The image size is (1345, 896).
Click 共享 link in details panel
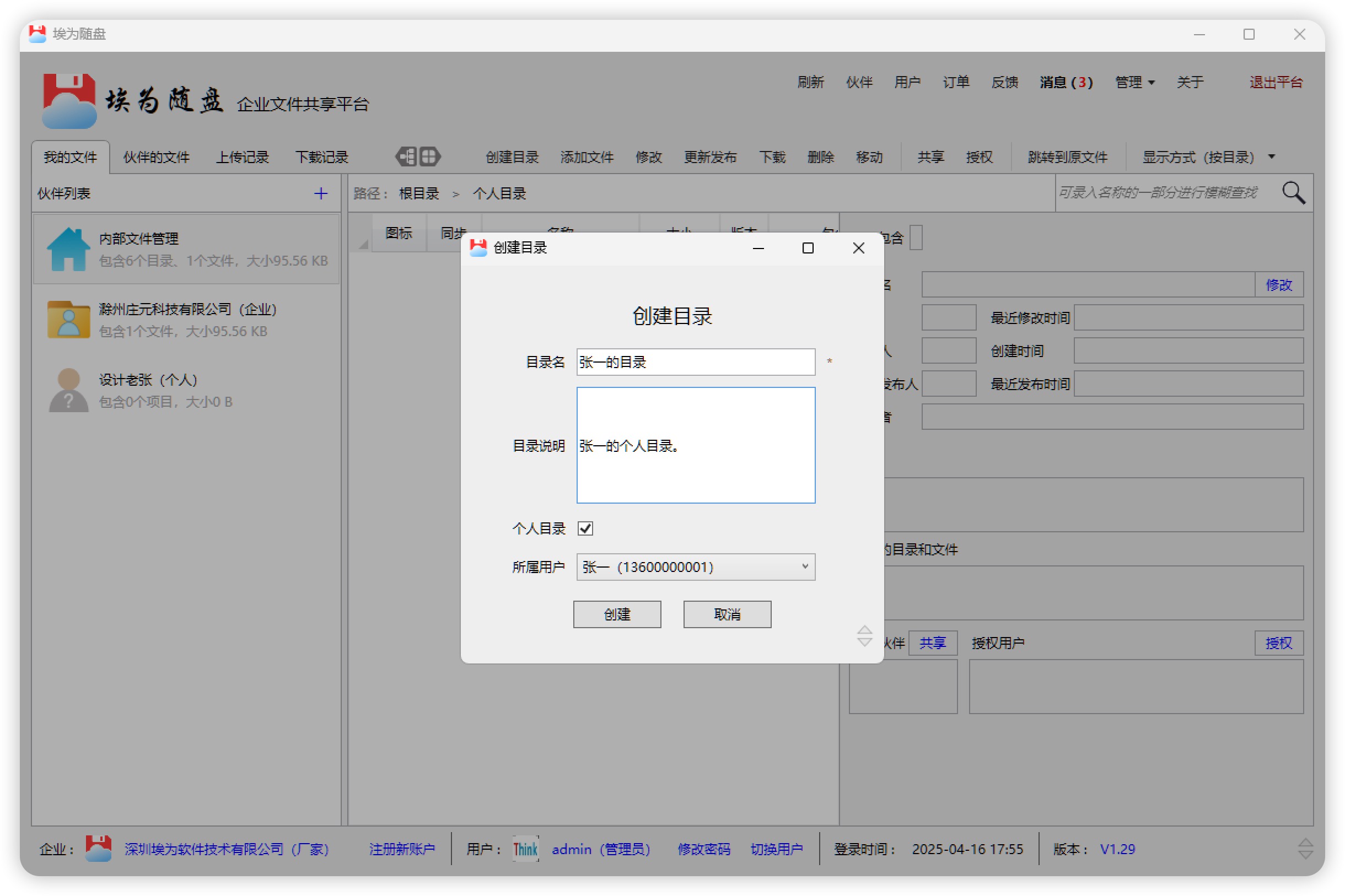[932, 643]
